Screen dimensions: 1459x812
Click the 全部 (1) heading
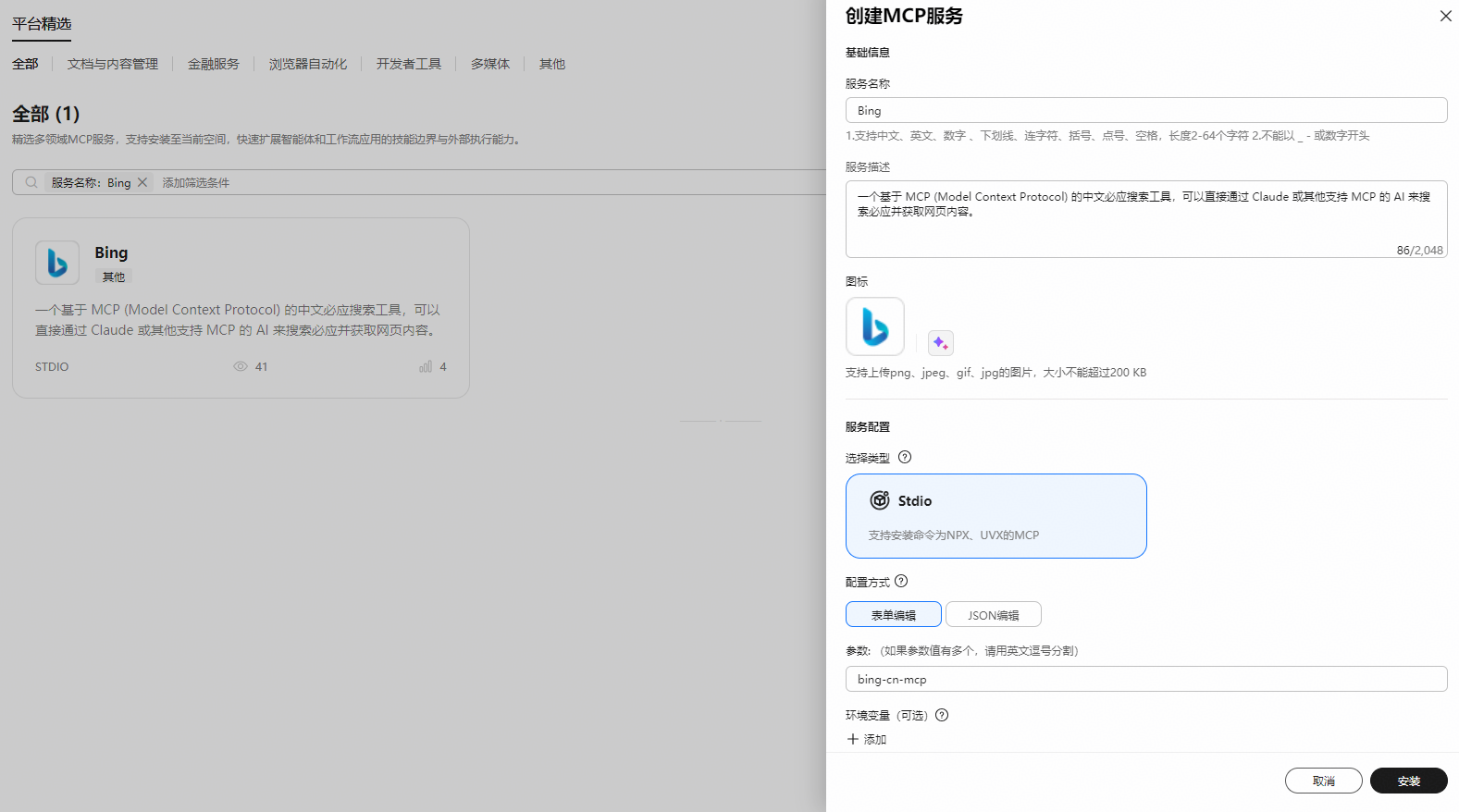pyautogui.click(x=46, y=114)
